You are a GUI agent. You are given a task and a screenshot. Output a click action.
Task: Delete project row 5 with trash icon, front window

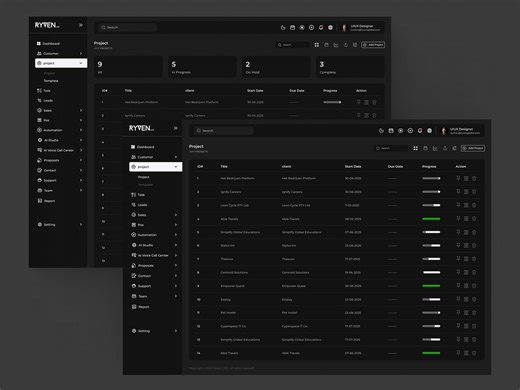point(474,232)
